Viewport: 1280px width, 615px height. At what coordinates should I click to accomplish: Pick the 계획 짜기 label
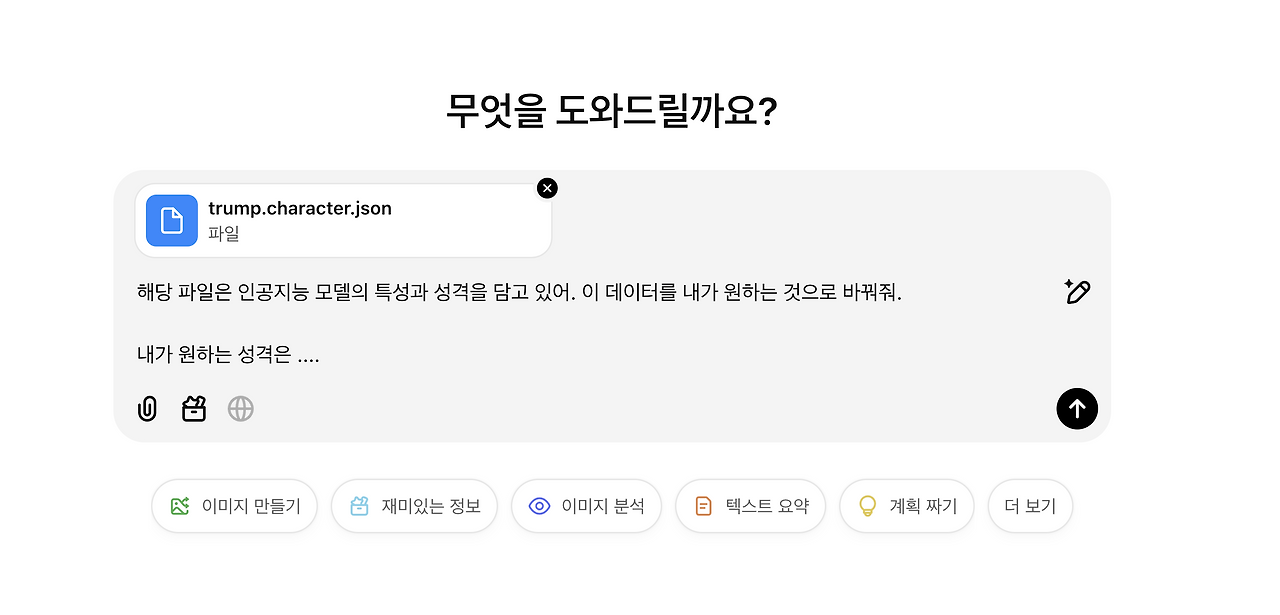coord(924,506)
